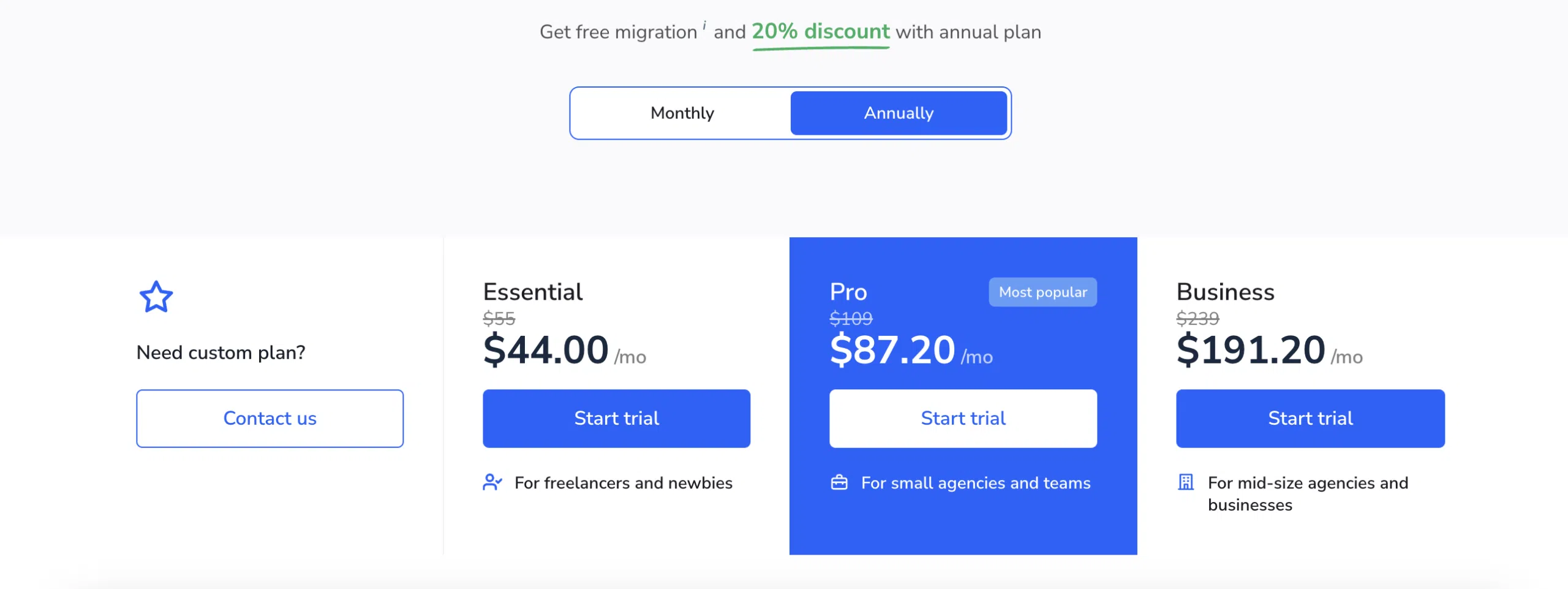The height and width of the screenshot is (589, 1568).
Task: Select the Pro plan heading
Action: pyautogui.click(x=848, y=292)
